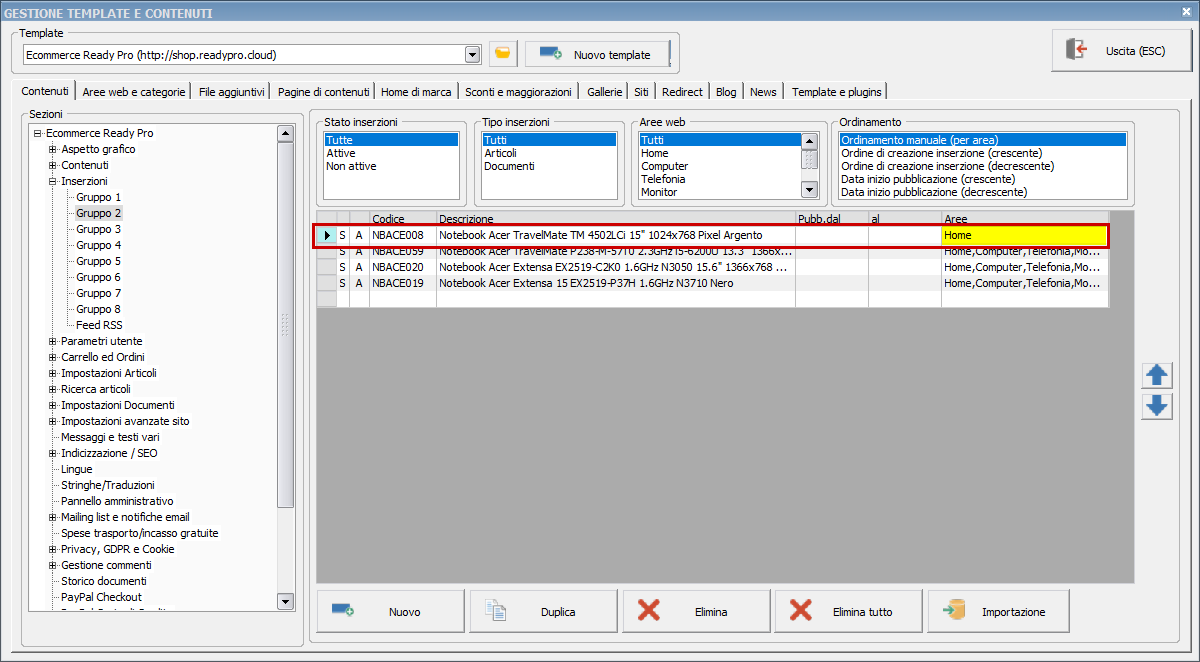This screenshot has height=662, width=1200.
Task: Expand the Aspetto grafico tree node
Action: point(53,149)
